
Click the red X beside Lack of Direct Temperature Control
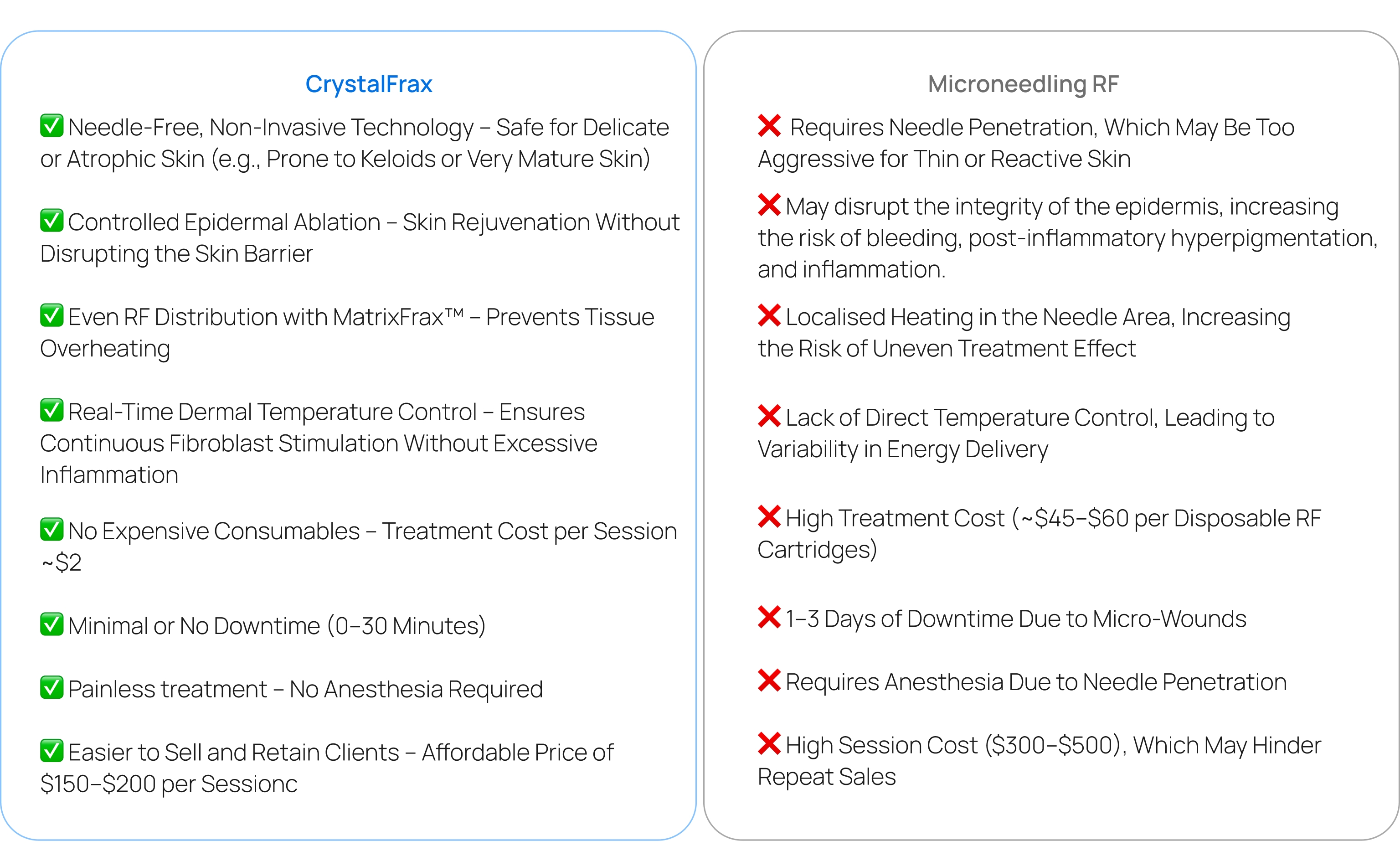(769, 416)
